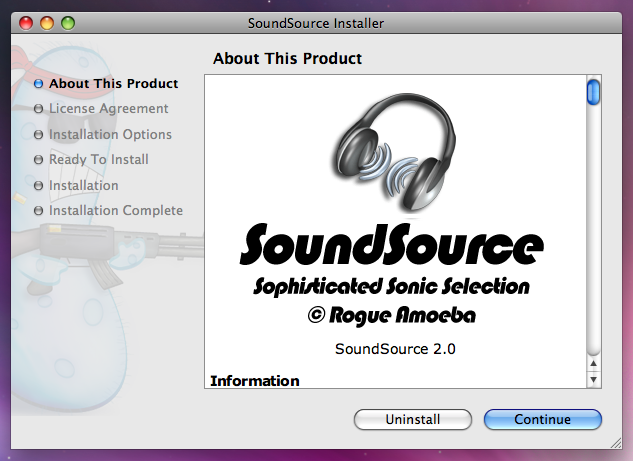Click the 'SoundSource 2.0' version text
The width and height of the screenshot is (633, 461).
395,349
